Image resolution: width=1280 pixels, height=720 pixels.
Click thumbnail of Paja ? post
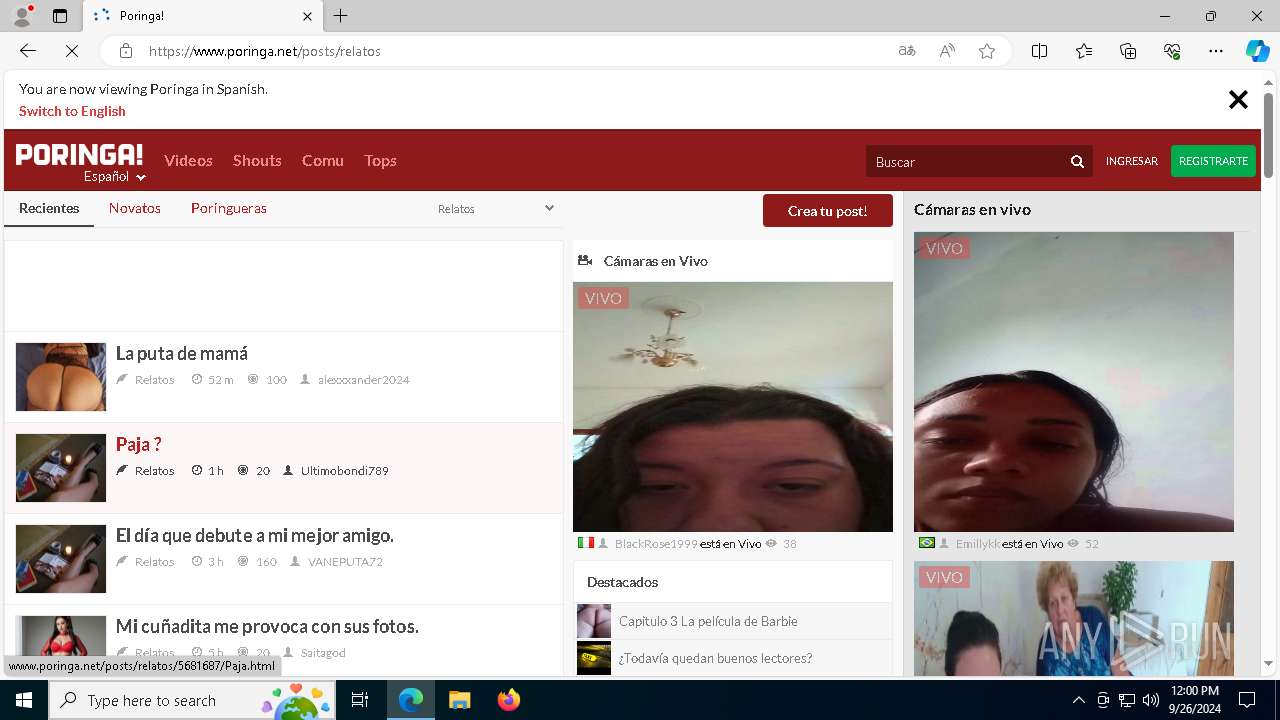tap(61, 468)
